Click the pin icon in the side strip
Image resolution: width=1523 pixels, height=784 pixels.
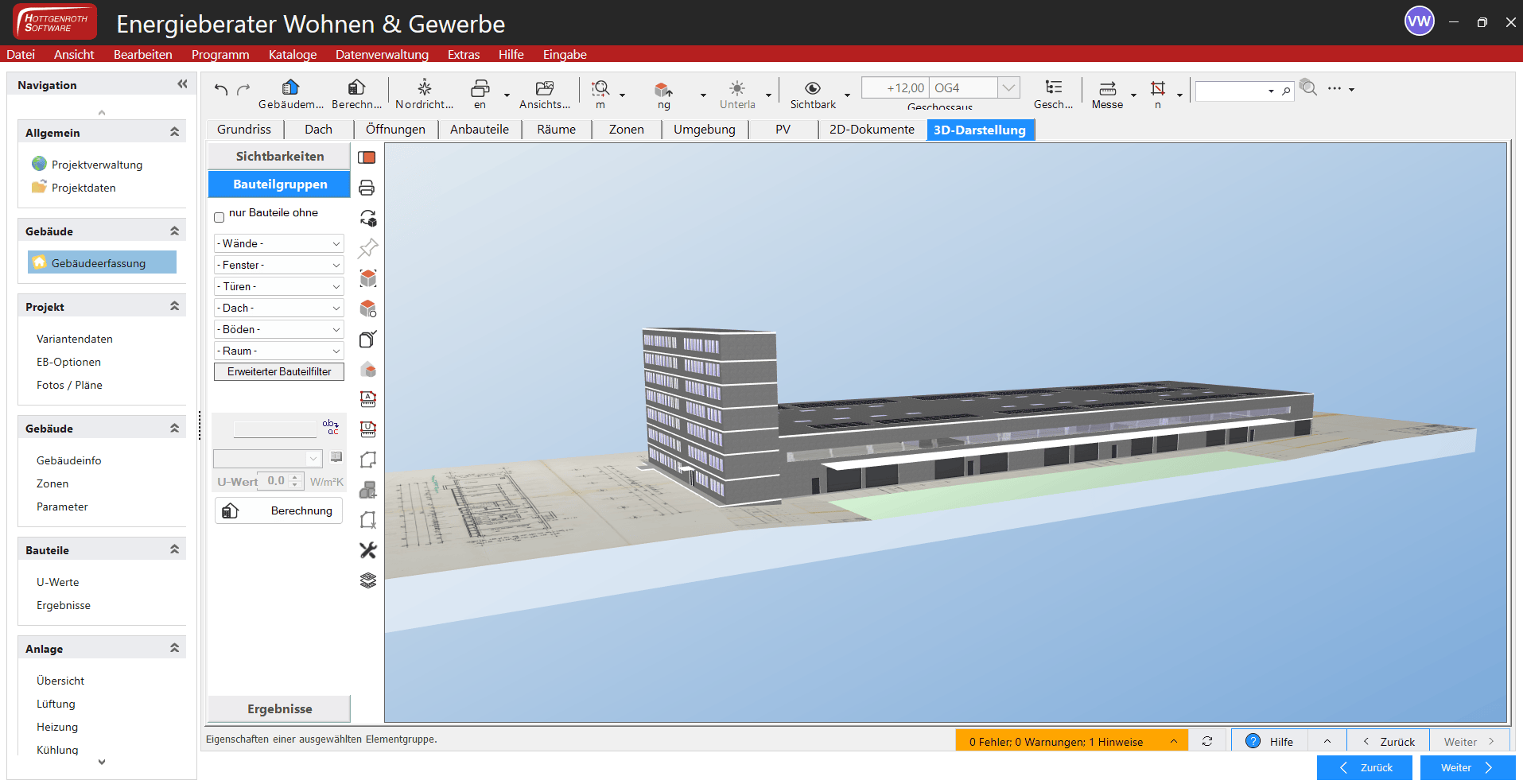[x=367, y=248]
